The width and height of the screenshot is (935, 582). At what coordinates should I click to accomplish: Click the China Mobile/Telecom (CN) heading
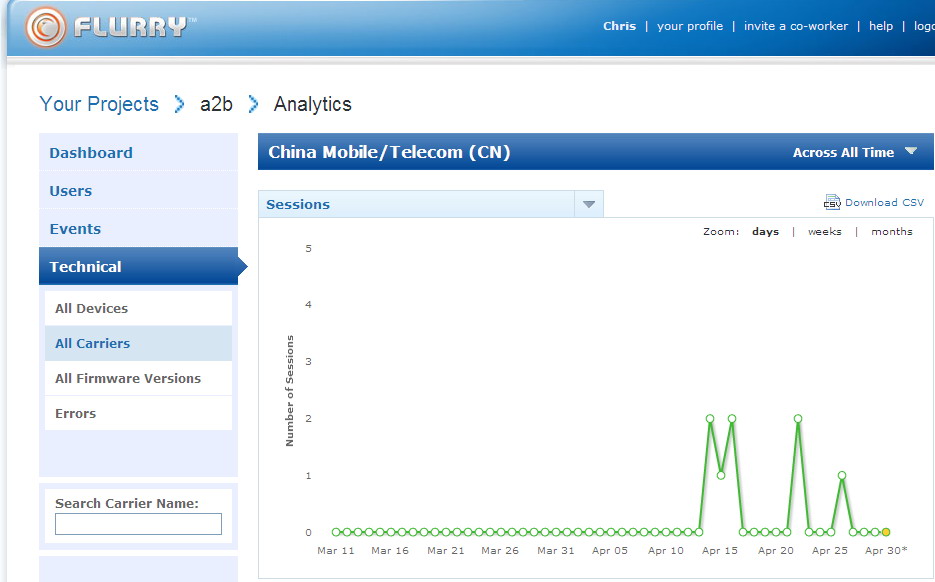pyautogui.click(x=389, y=152)
